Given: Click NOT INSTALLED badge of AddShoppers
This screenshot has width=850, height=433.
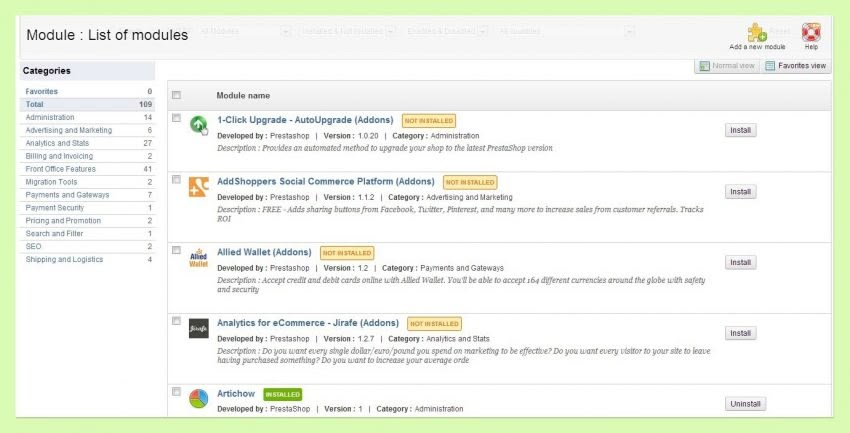Looking at the screenshot, I should click(470, 183).
